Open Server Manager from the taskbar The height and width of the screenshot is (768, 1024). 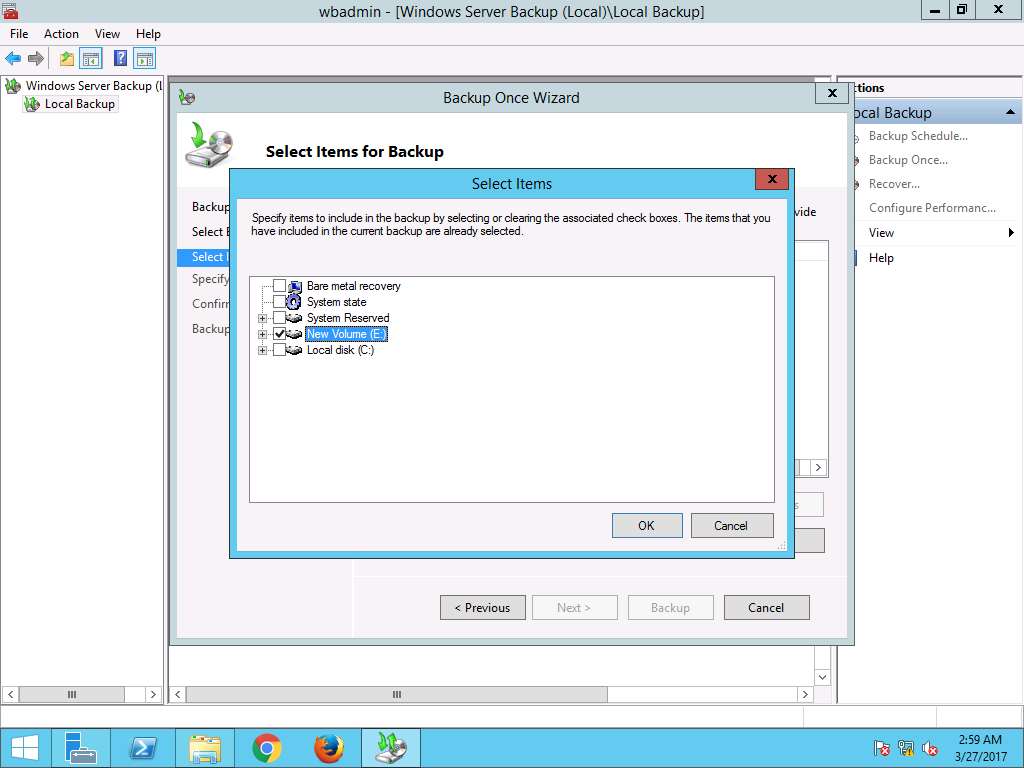81,748
